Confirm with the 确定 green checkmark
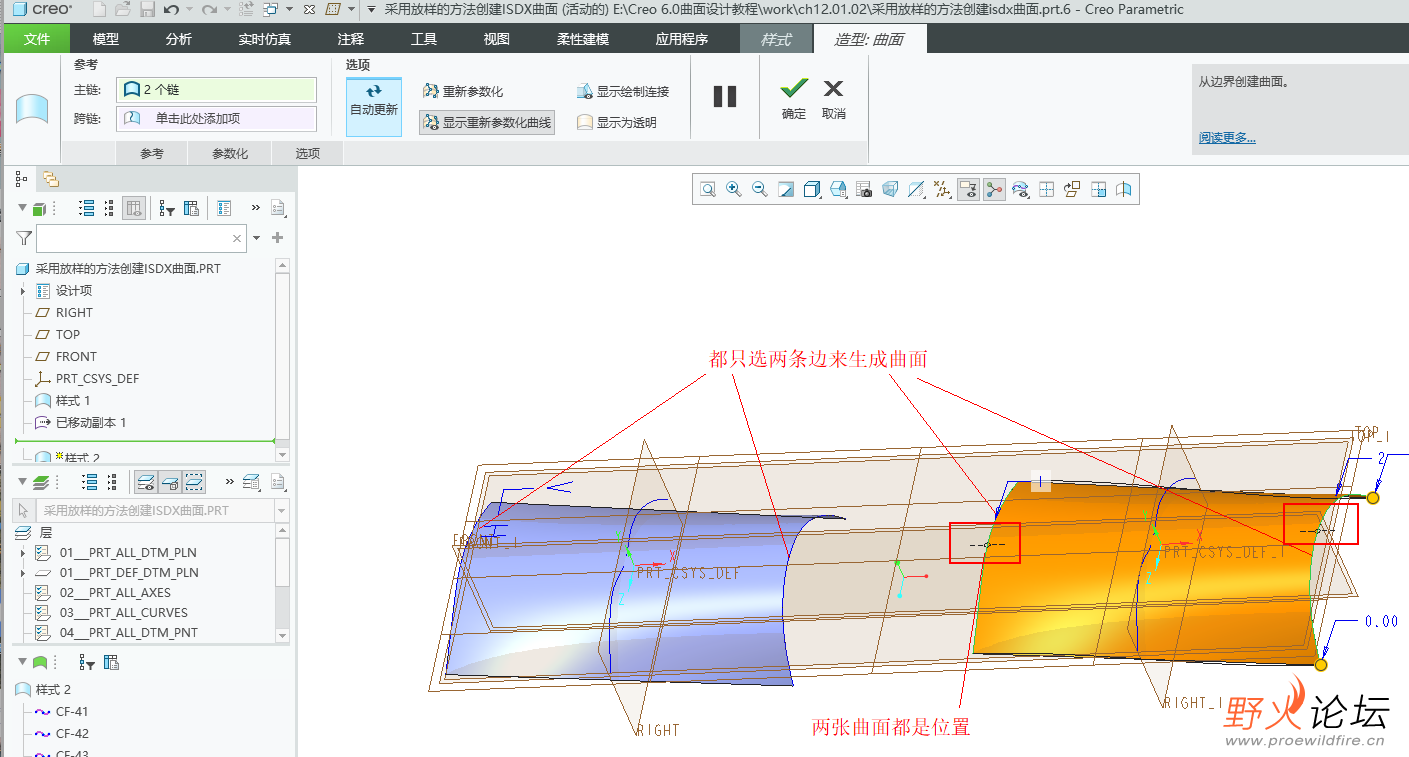1409x757 pixels. click(x=794, y=99)
